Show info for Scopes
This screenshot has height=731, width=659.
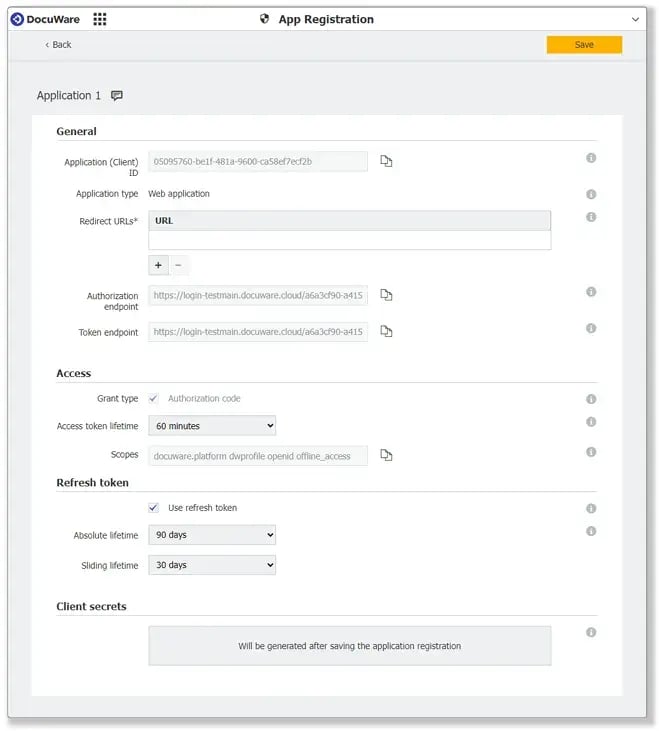point(591,452)
